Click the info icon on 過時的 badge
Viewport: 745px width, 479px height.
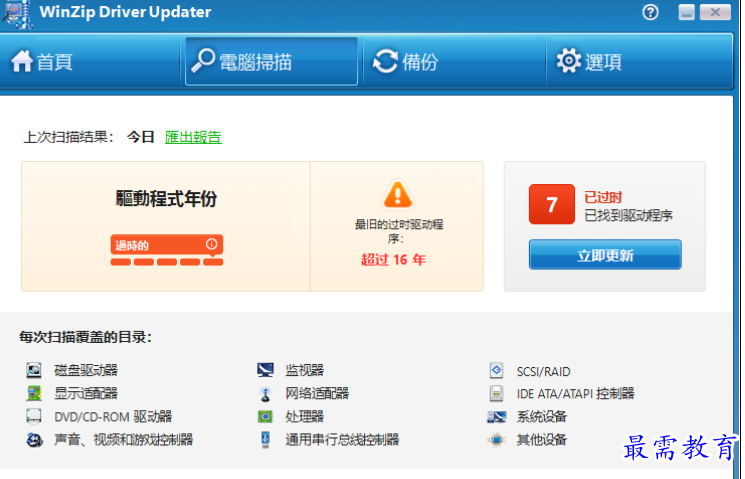211,244
